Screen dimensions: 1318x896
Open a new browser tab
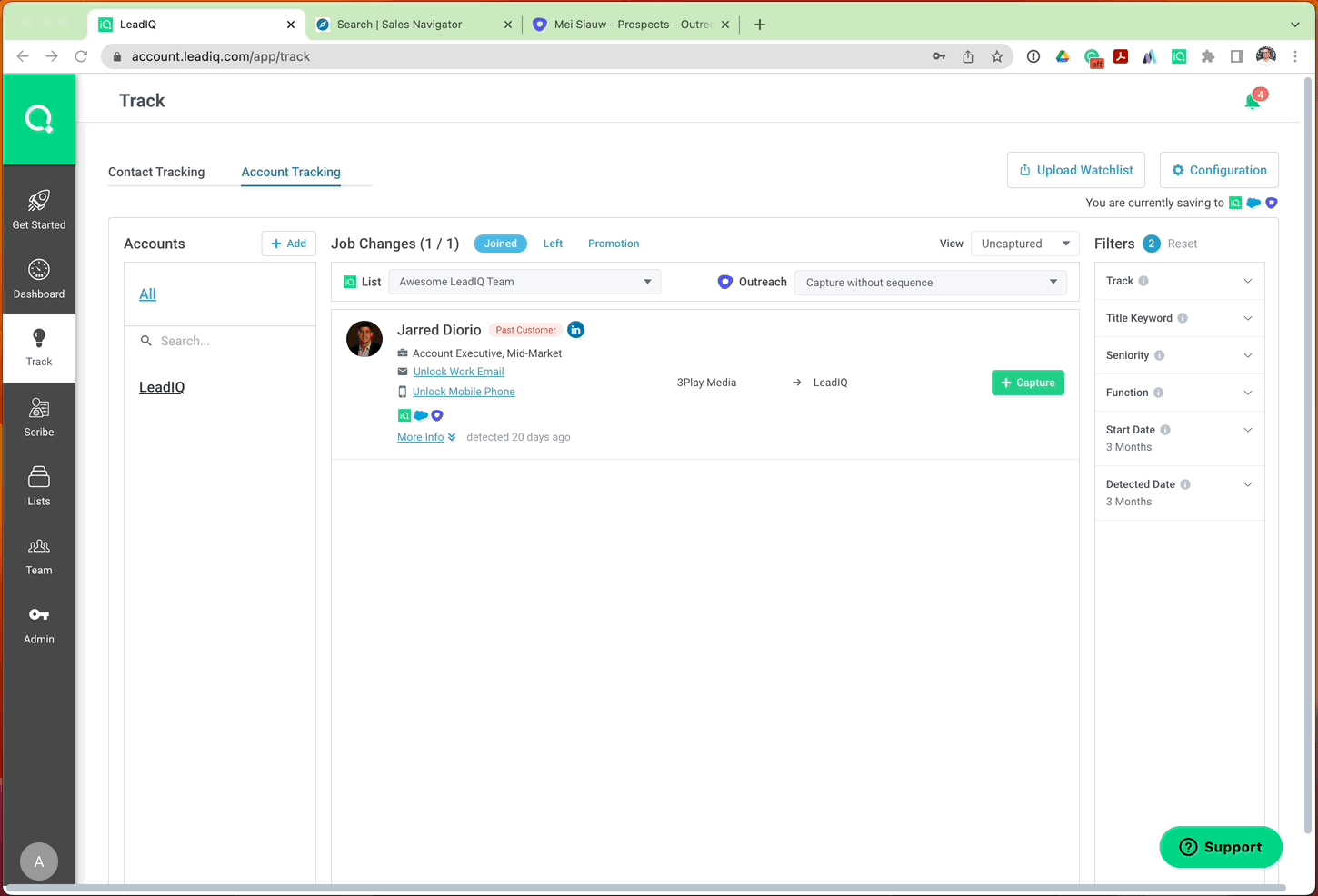[x=760, y=25]
